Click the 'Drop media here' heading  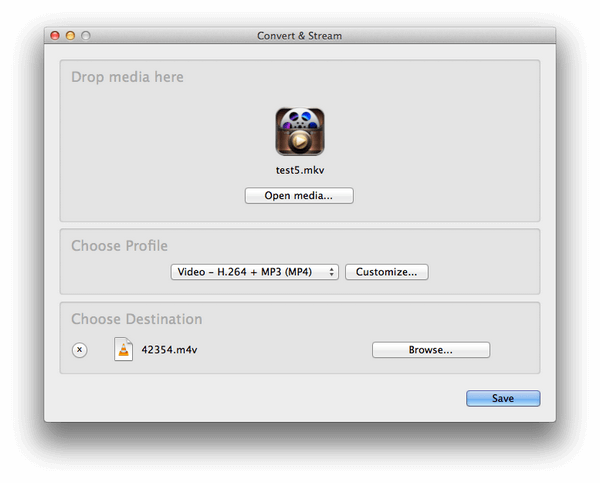[x=127, y=77]
